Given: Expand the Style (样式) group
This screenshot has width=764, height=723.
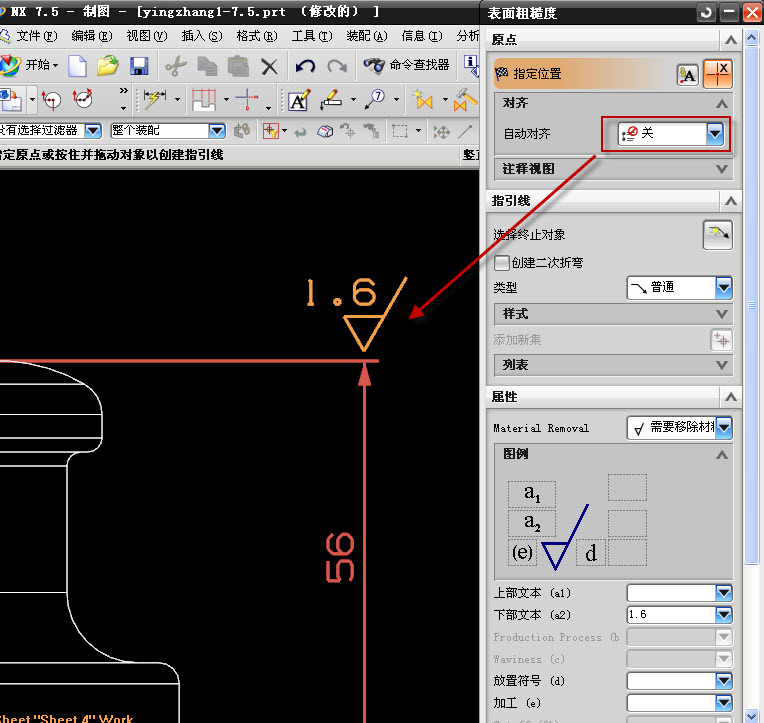Looking at the screenshot, I should click(722, 314).
